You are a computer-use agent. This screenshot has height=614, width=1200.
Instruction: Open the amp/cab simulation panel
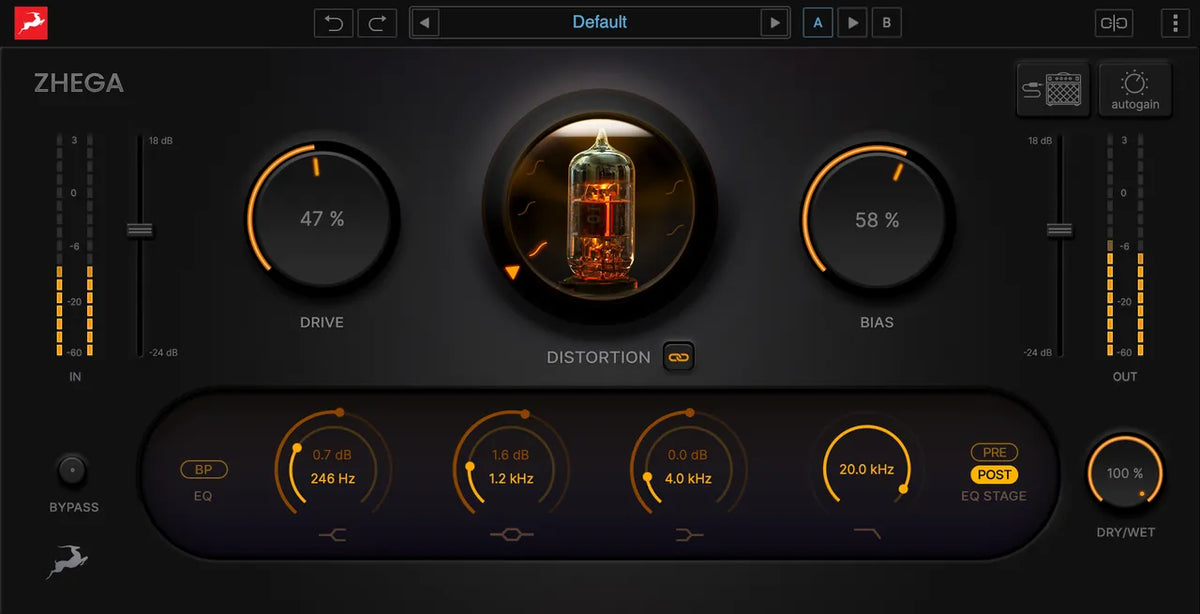click(1053, 89)
